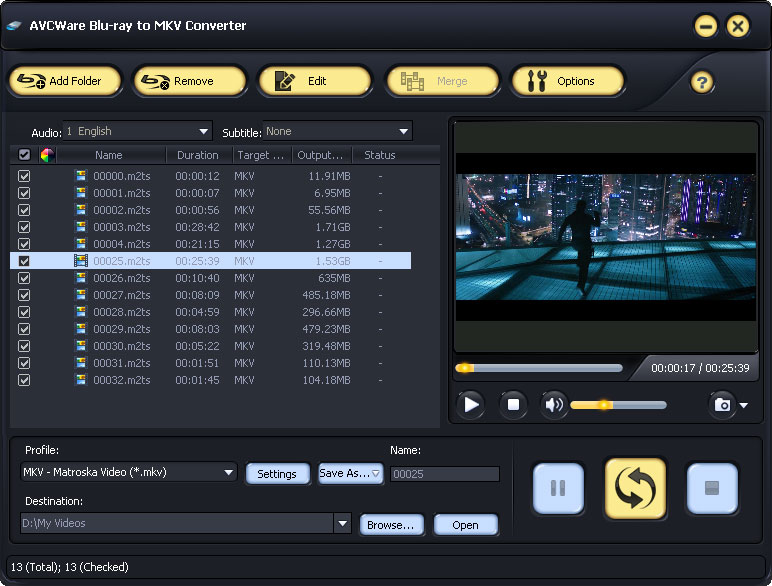Click the Remove toolbar button
This screenshot has width=772, height=586.
coord(189,81)
